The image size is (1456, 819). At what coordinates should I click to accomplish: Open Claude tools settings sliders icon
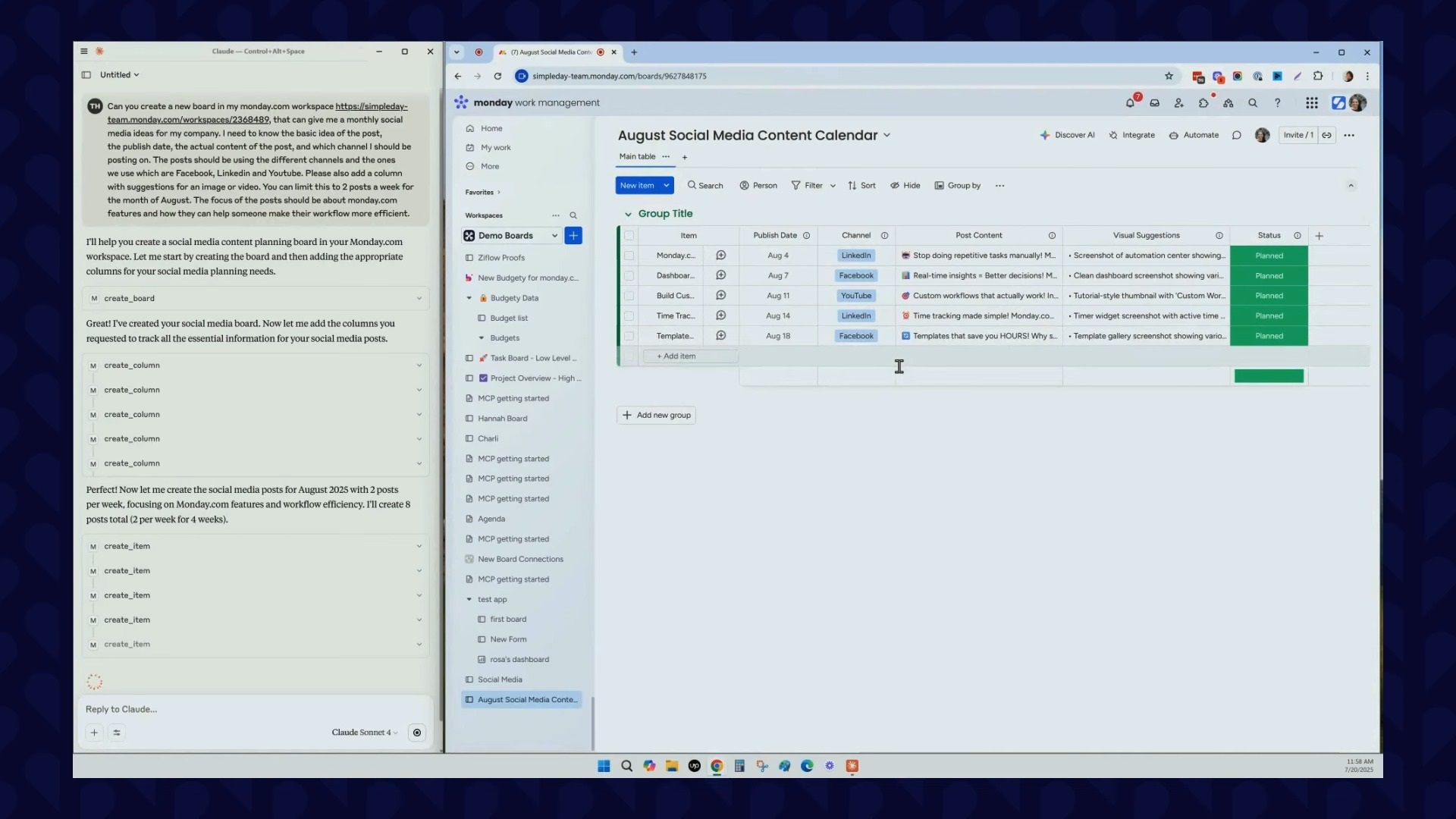[117, 733]
